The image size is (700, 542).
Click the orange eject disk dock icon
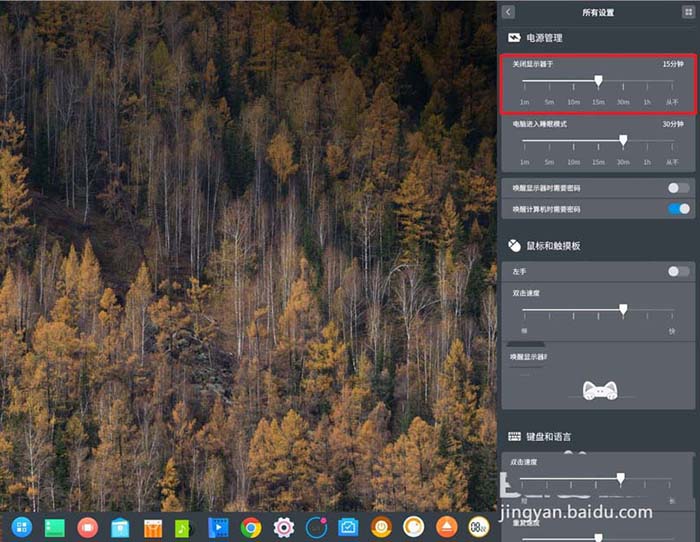(x=446, y=527)
